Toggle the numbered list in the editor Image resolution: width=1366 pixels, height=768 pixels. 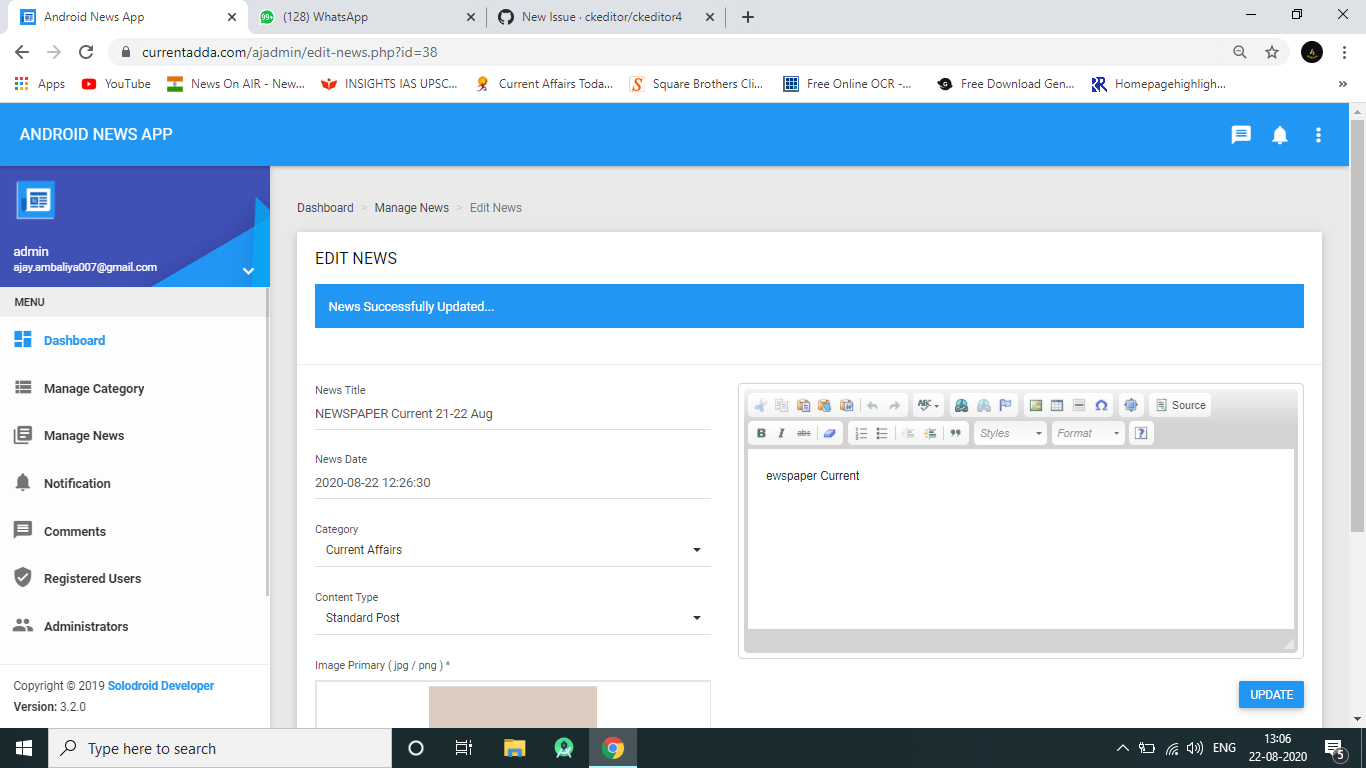861,432
